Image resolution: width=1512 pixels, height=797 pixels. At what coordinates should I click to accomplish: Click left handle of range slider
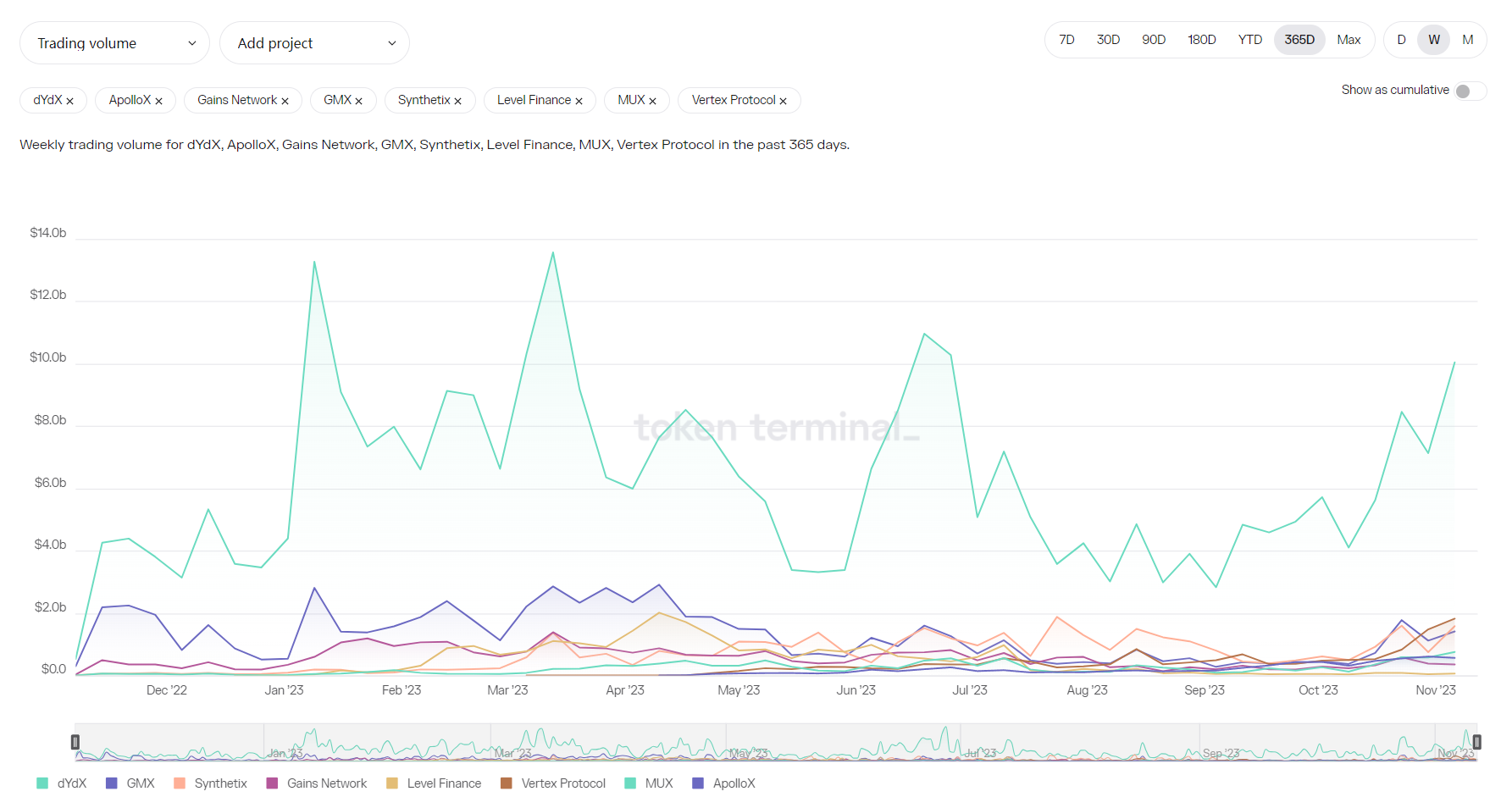point(75,742)
